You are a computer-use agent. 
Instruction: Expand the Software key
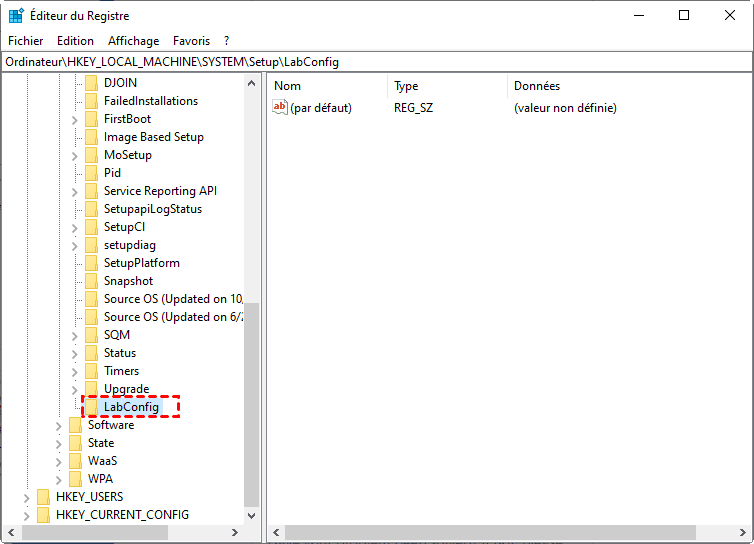coord(59,426)
